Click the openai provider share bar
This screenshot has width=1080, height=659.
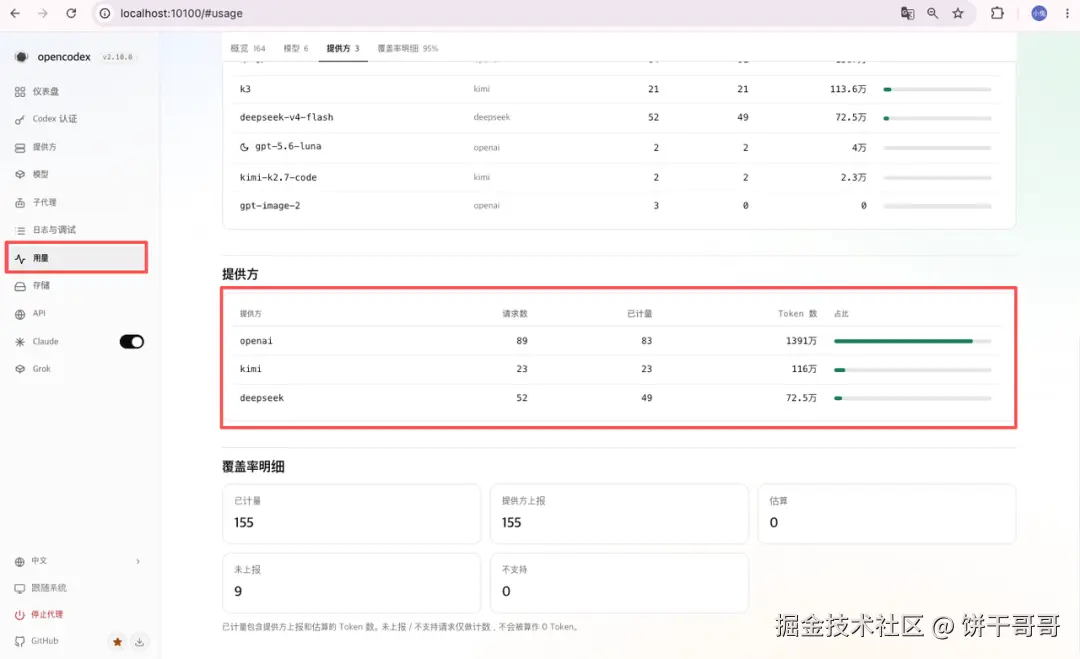913,342
